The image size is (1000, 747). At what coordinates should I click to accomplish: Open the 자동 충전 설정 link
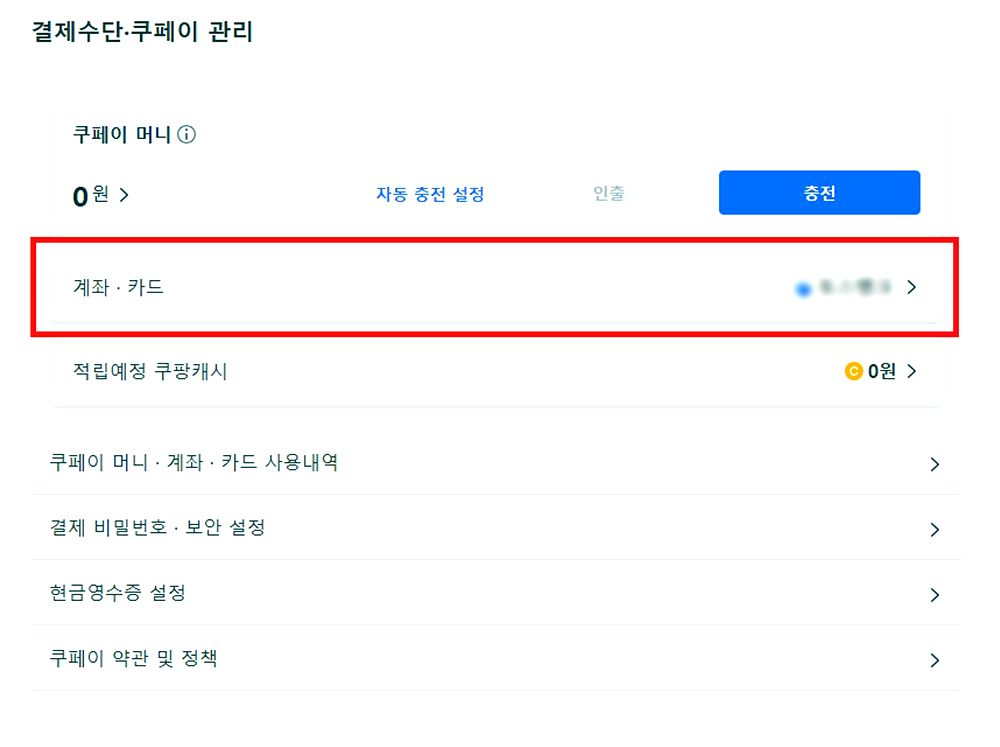pyautogui.click(x=430, y=194)
